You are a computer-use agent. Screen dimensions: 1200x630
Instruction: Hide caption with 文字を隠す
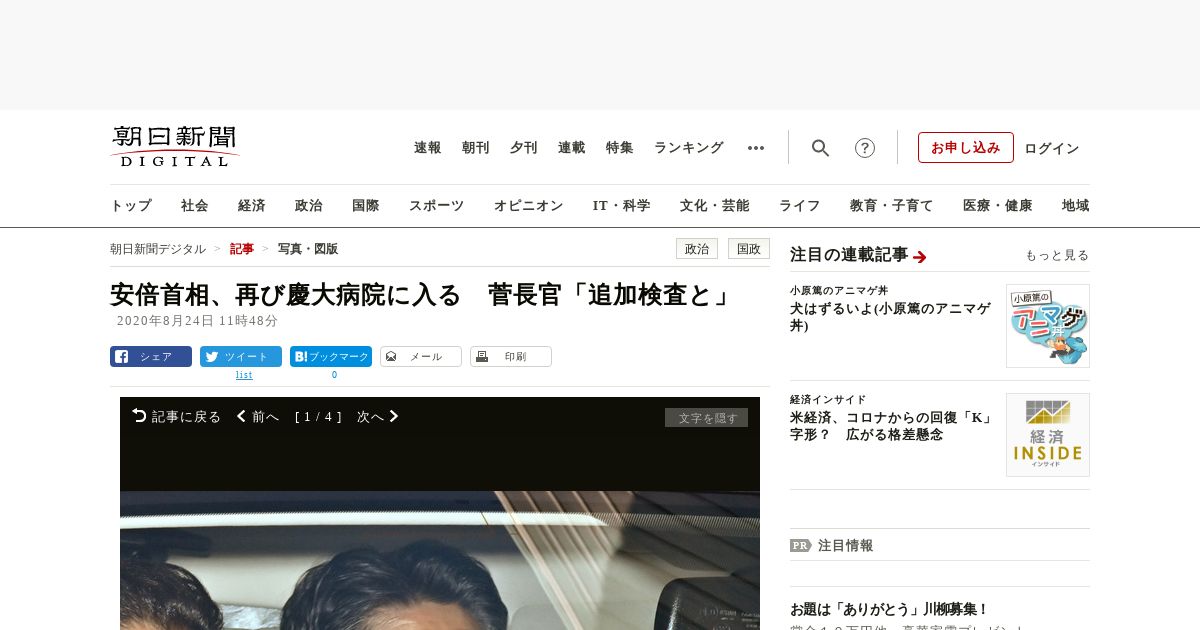click(706, 417)
